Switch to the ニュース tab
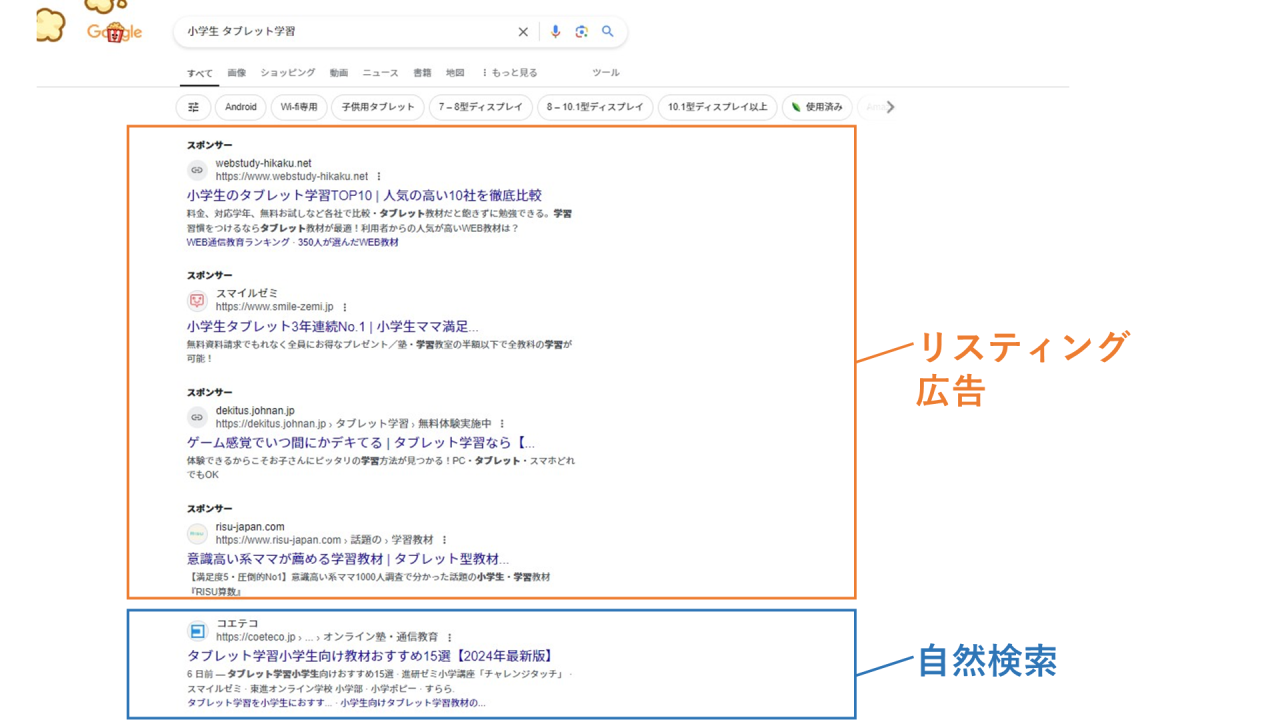Screen dimensions: 1280x720 pos(380,73)
